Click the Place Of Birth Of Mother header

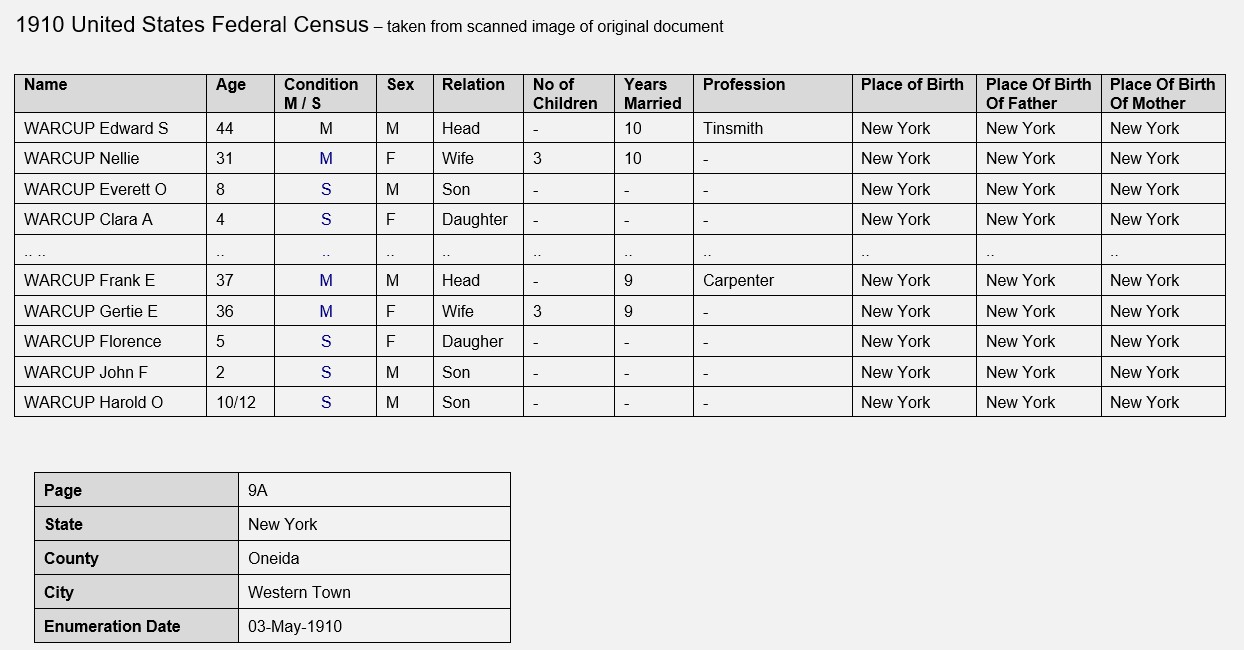tap(1163, 93)
